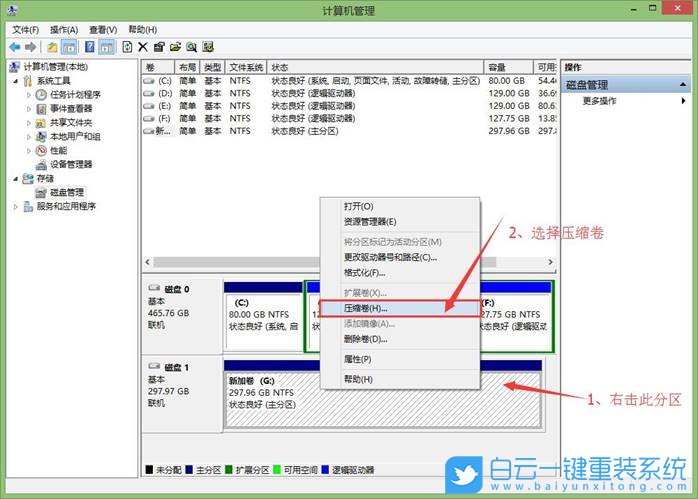Viewport: 698px width, 499px height.
Task: Select 磁盘管理 in the tree
Action: [67, 192]
